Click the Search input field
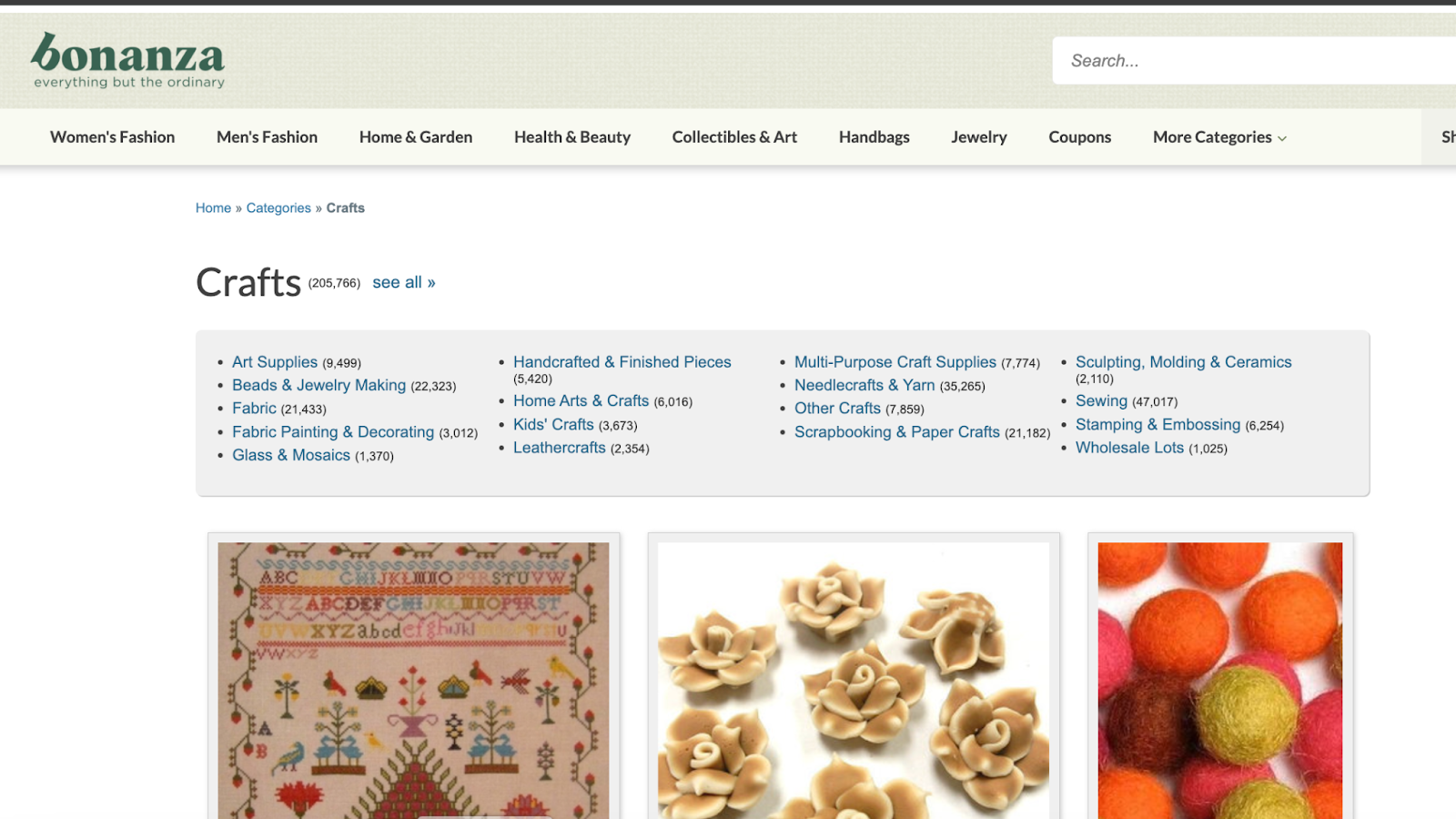 [1254, 60]
